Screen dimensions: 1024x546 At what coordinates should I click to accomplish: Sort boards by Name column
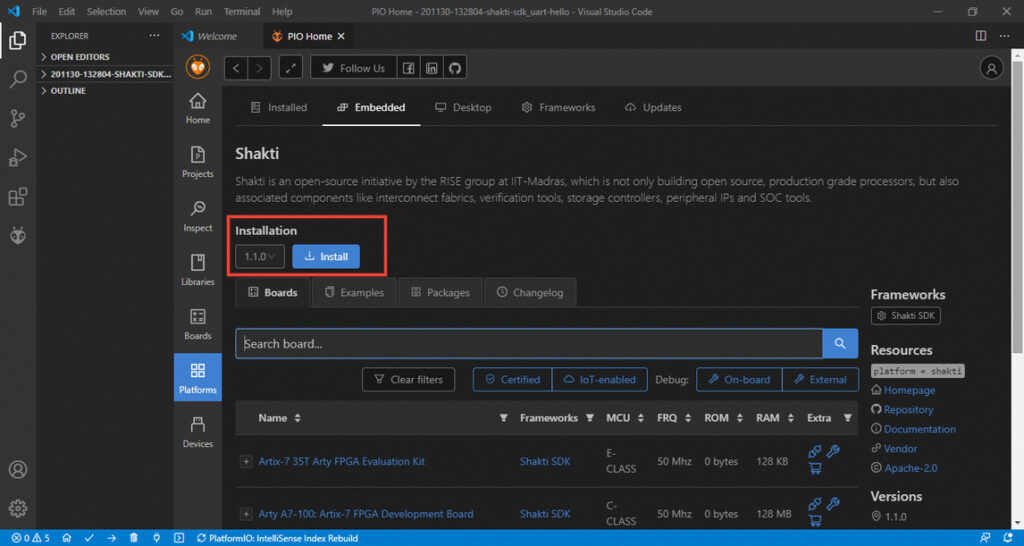tap(298, 417)
